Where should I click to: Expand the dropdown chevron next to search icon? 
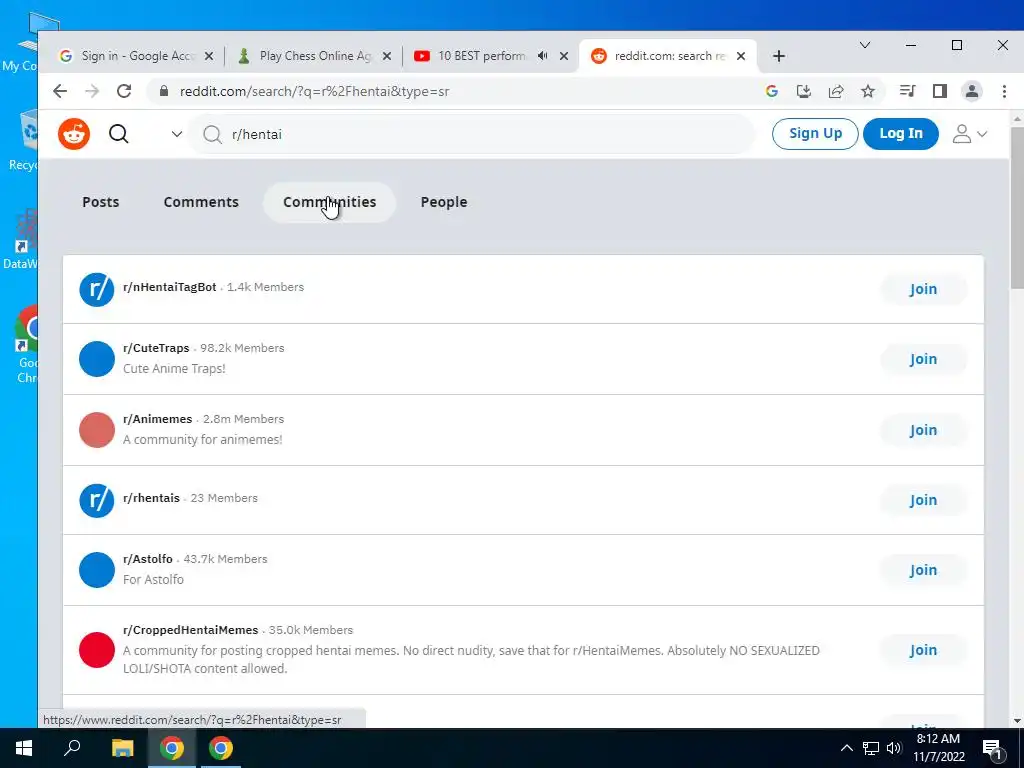176,134
